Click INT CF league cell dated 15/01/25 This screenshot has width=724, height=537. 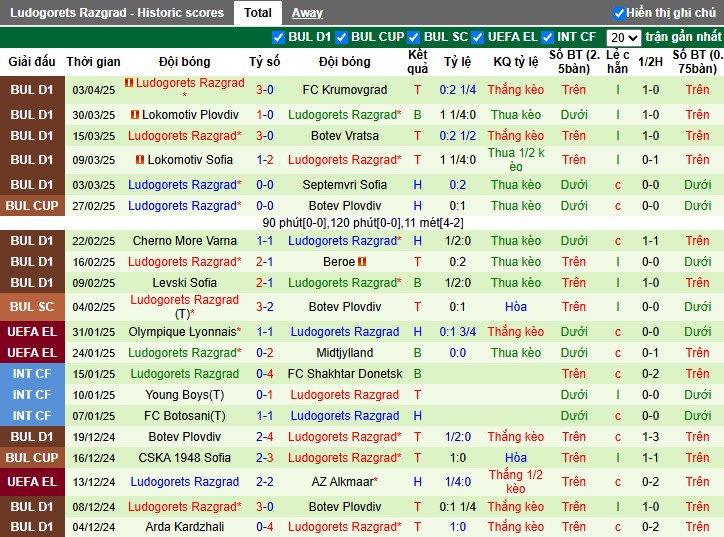(32, 374)
